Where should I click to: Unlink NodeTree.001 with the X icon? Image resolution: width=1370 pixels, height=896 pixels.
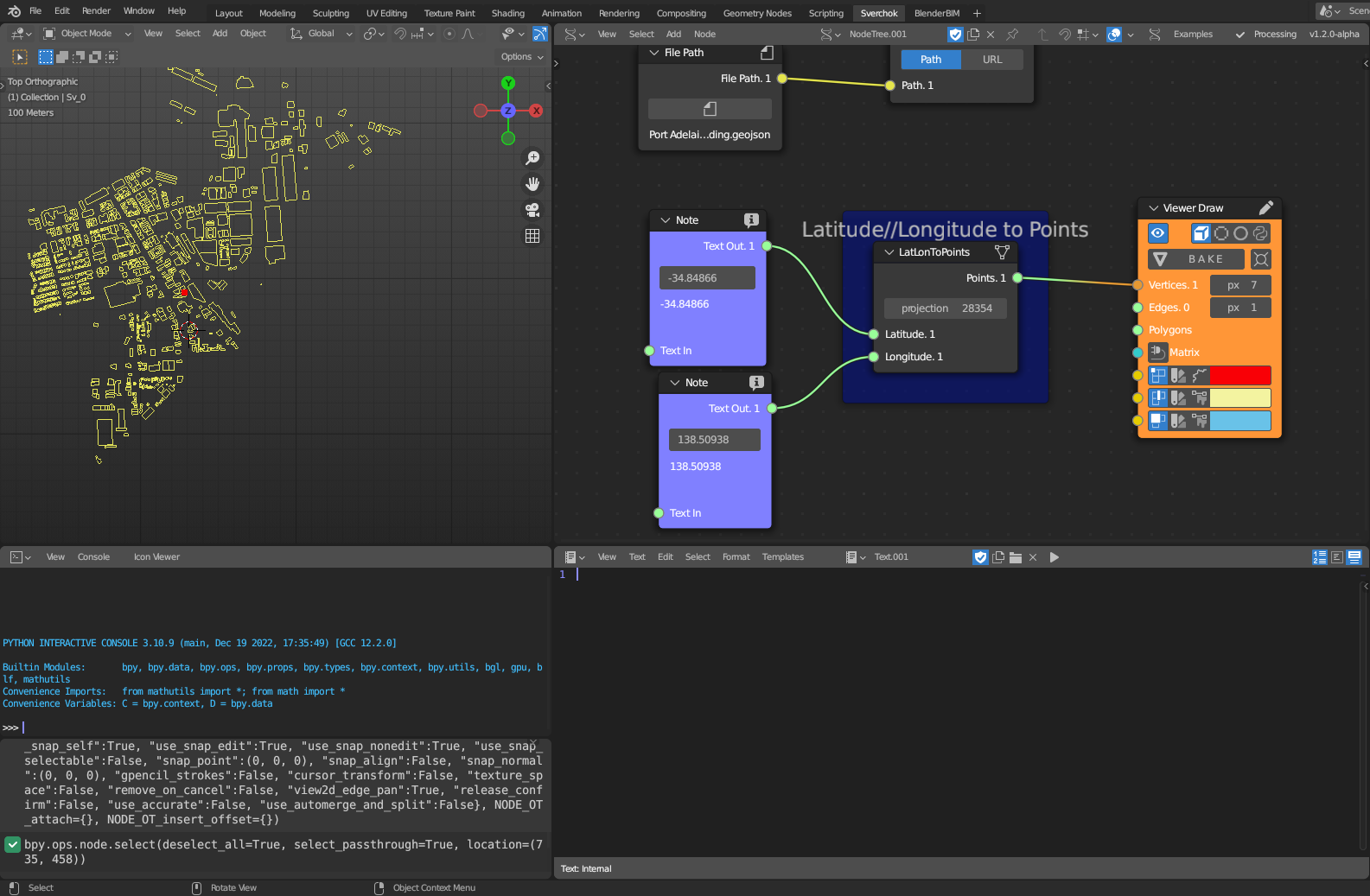(991, 35)
